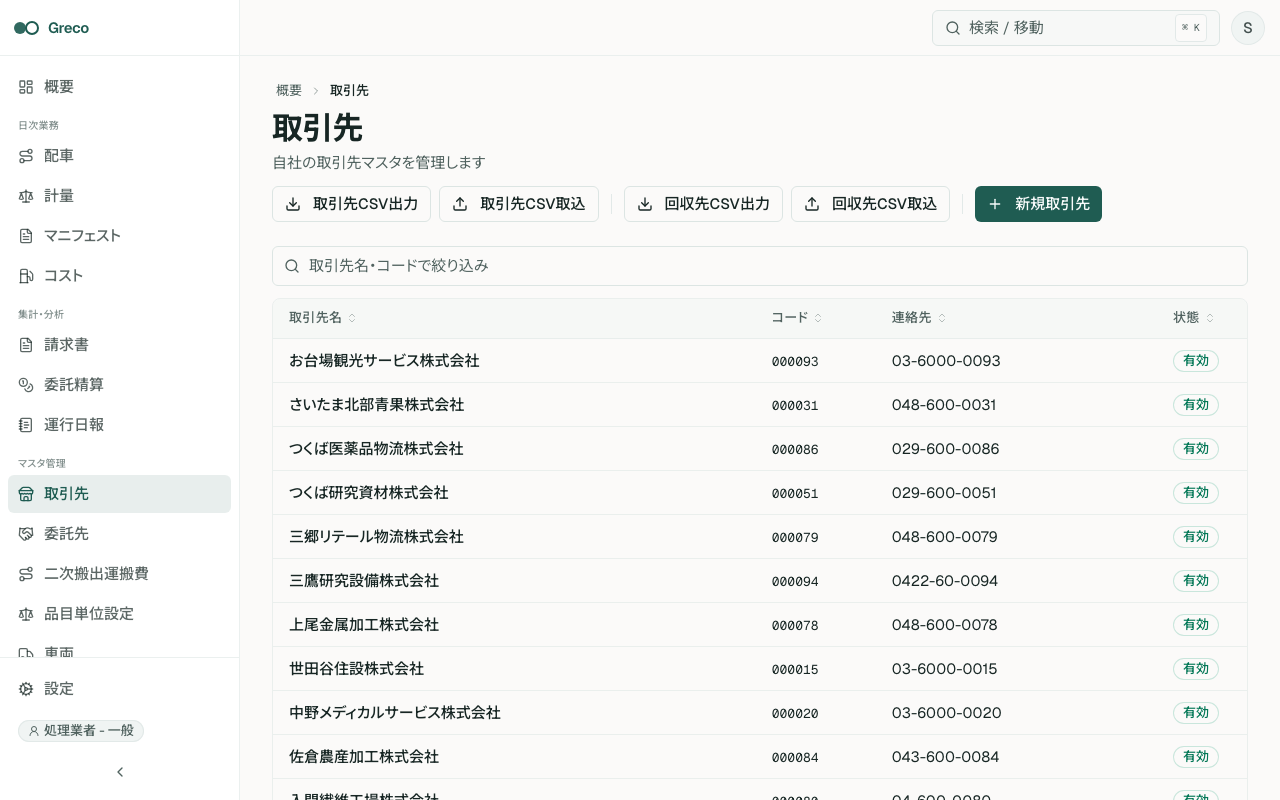Click the 取引先 store icon in sidebar

click(26, 494)
